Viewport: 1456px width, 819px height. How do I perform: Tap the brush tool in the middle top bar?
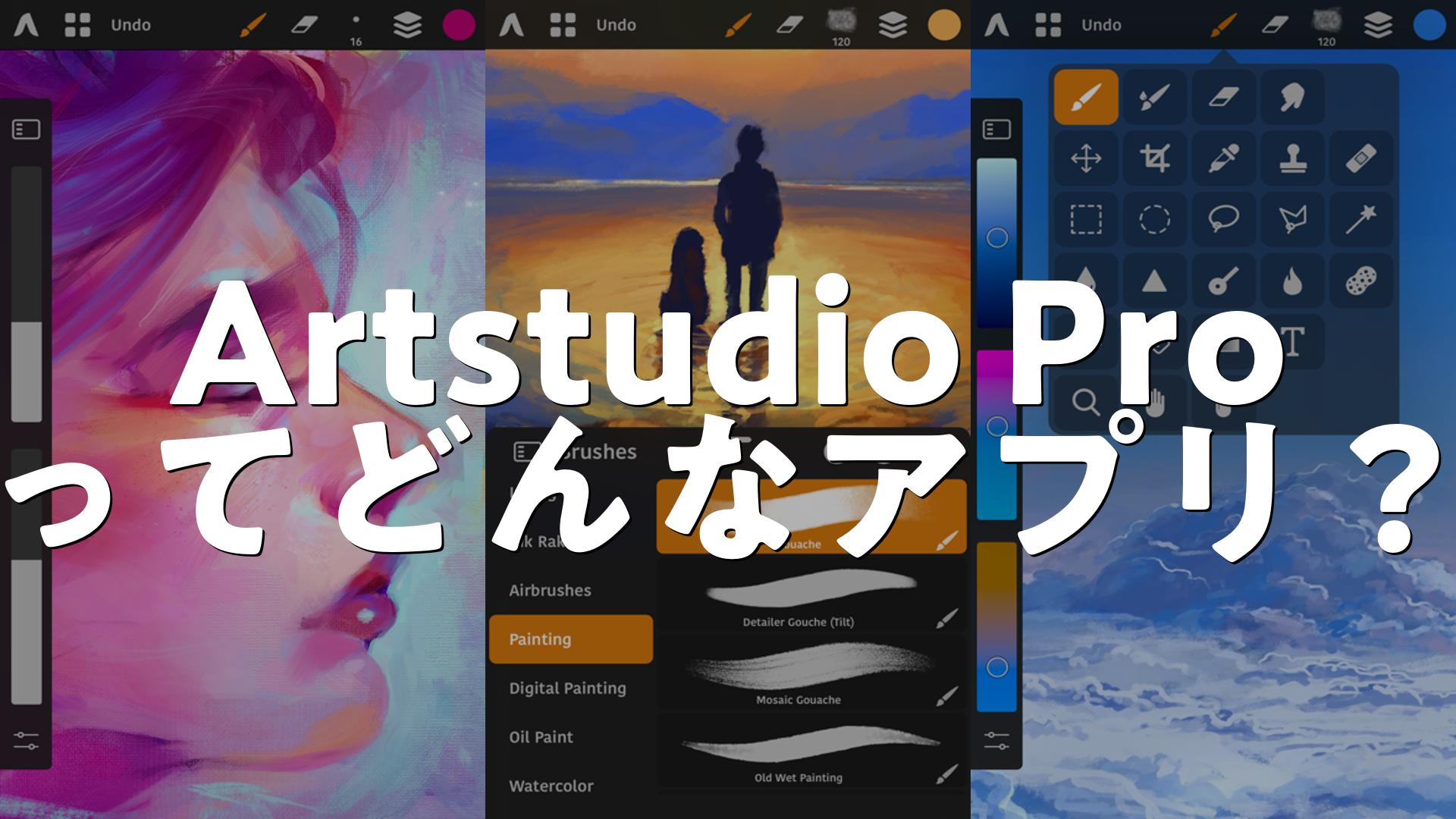(738, 25)
